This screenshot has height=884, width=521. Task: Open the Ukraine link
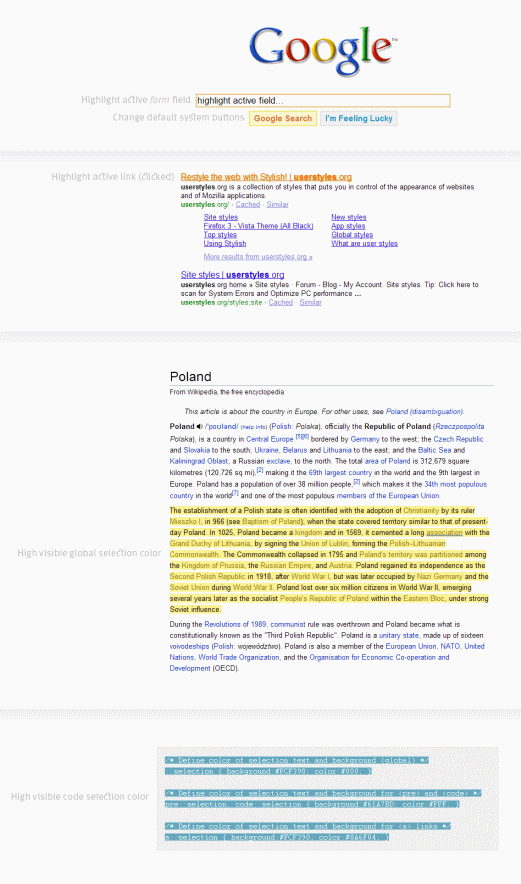pyautogui.click(x=266, y=450)
